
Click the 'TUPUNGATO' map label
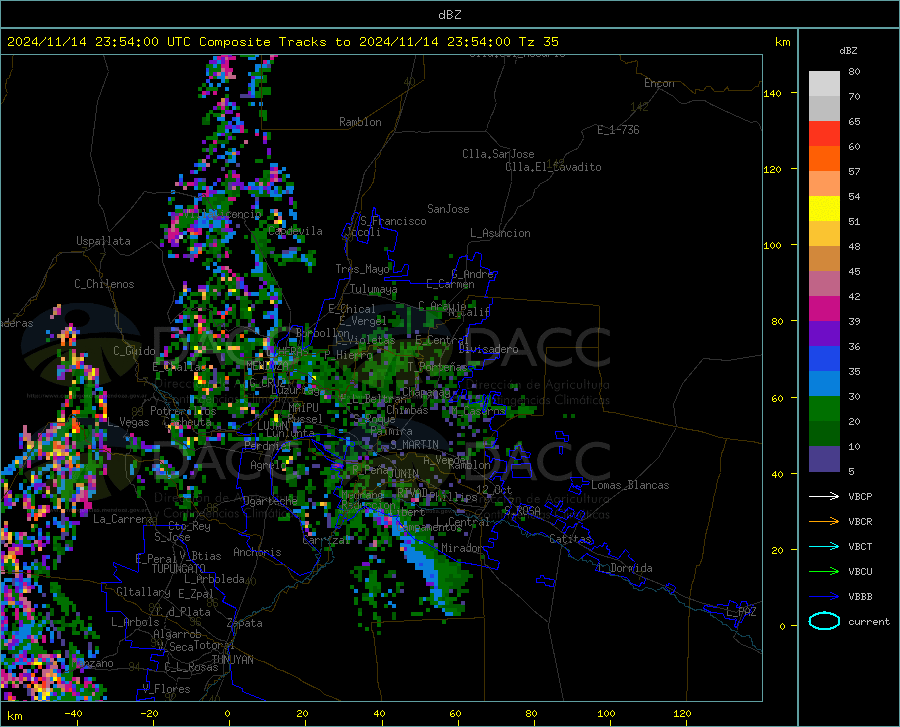pyautogui.click(x=179, y=569)
